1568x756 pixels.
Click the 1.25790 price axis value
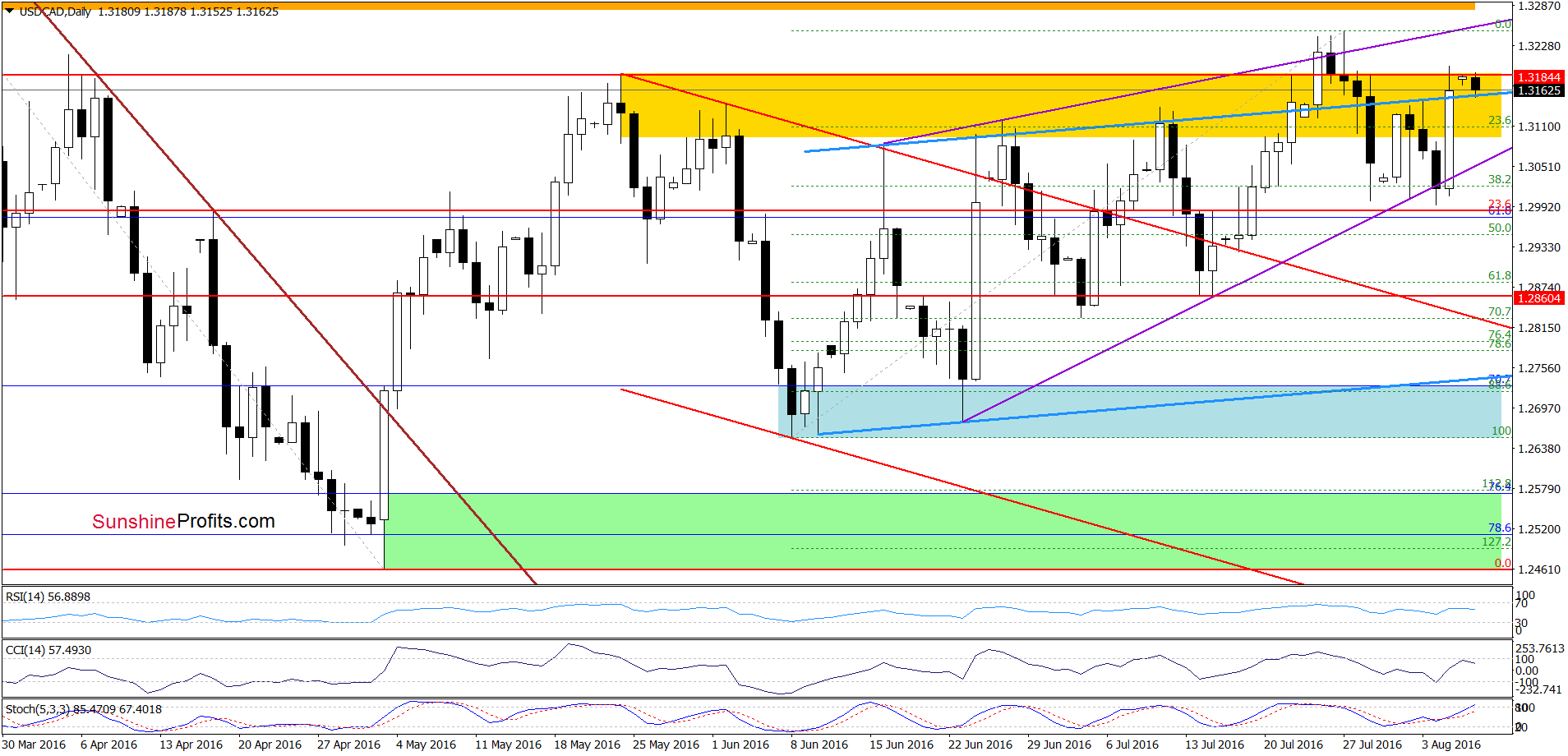pos(1538,489)
